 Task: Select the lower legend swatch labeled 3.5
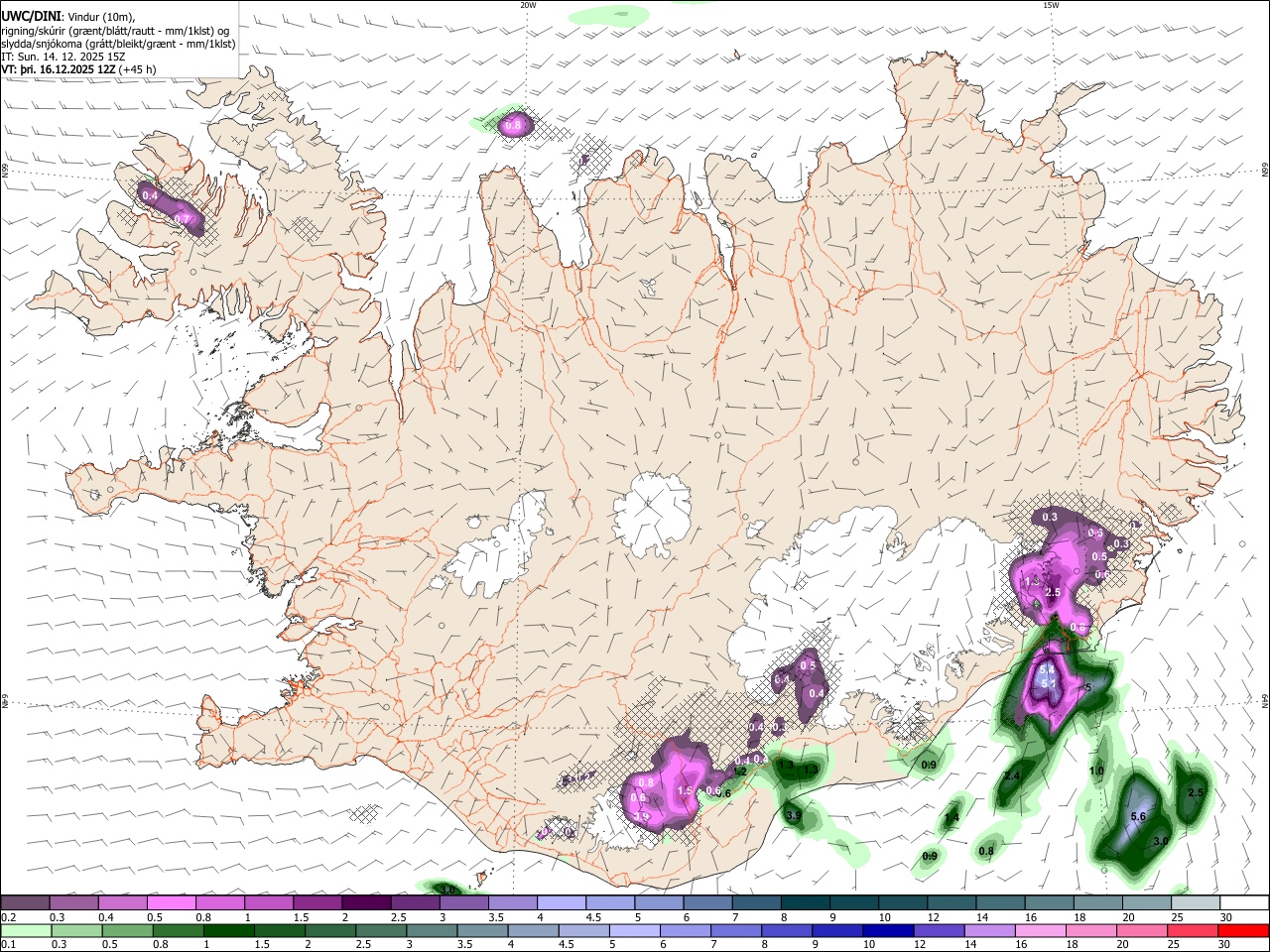[x=481, y=931]
